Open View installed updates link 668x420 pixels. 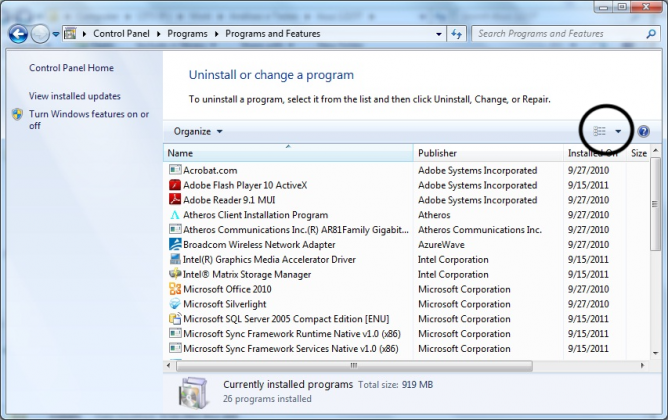[75, 96]
